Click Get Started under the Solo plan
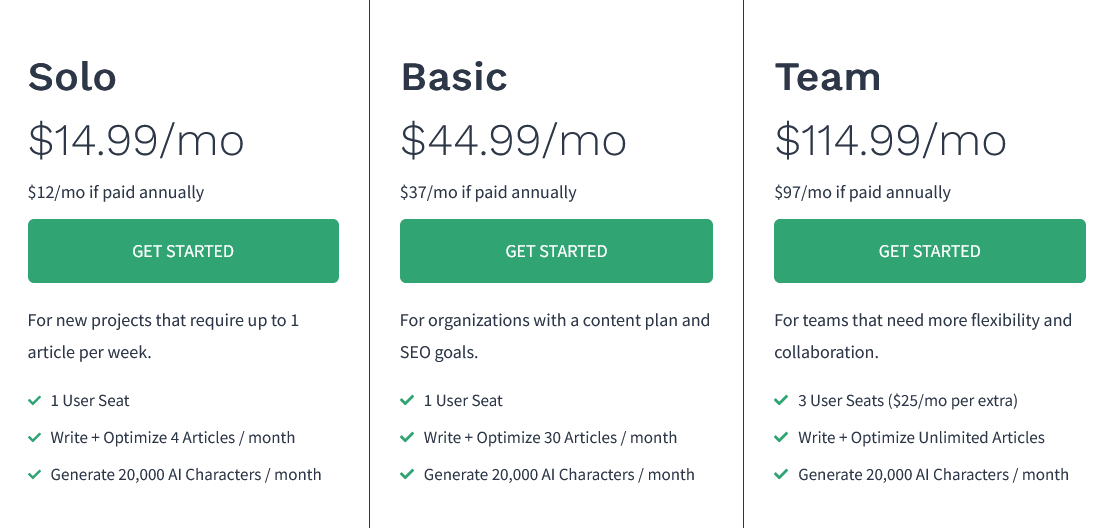Image resolution: width=1110 pixels, height=528 pixels. [183, 251]
